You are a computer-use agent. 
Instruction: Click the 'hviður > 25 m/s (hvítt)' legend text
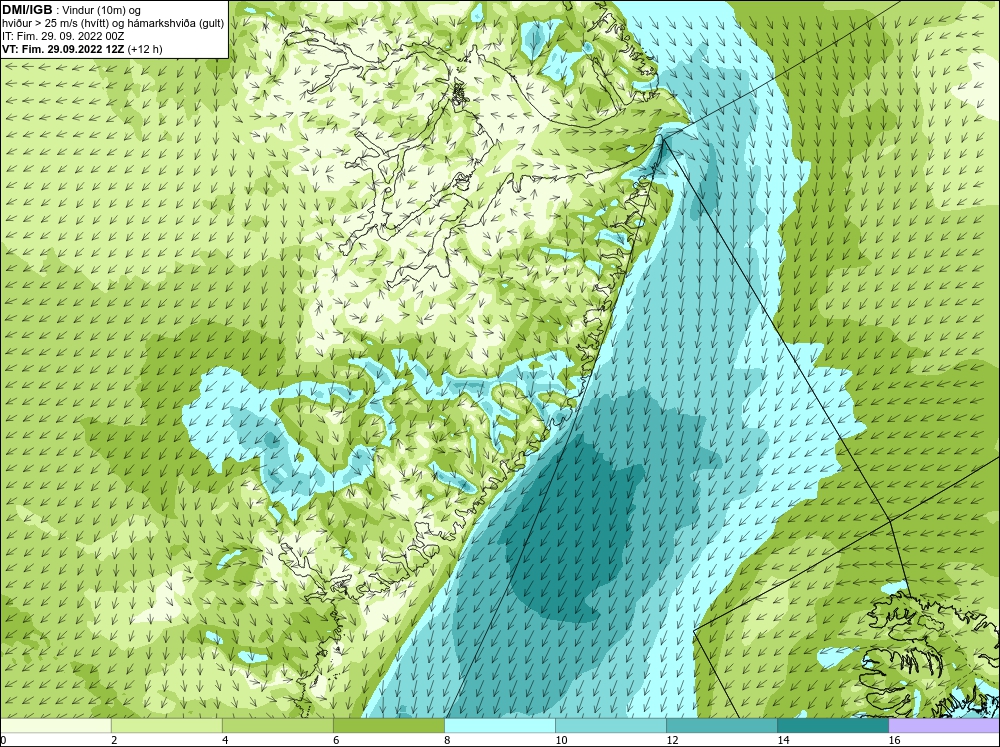[55, 24]
